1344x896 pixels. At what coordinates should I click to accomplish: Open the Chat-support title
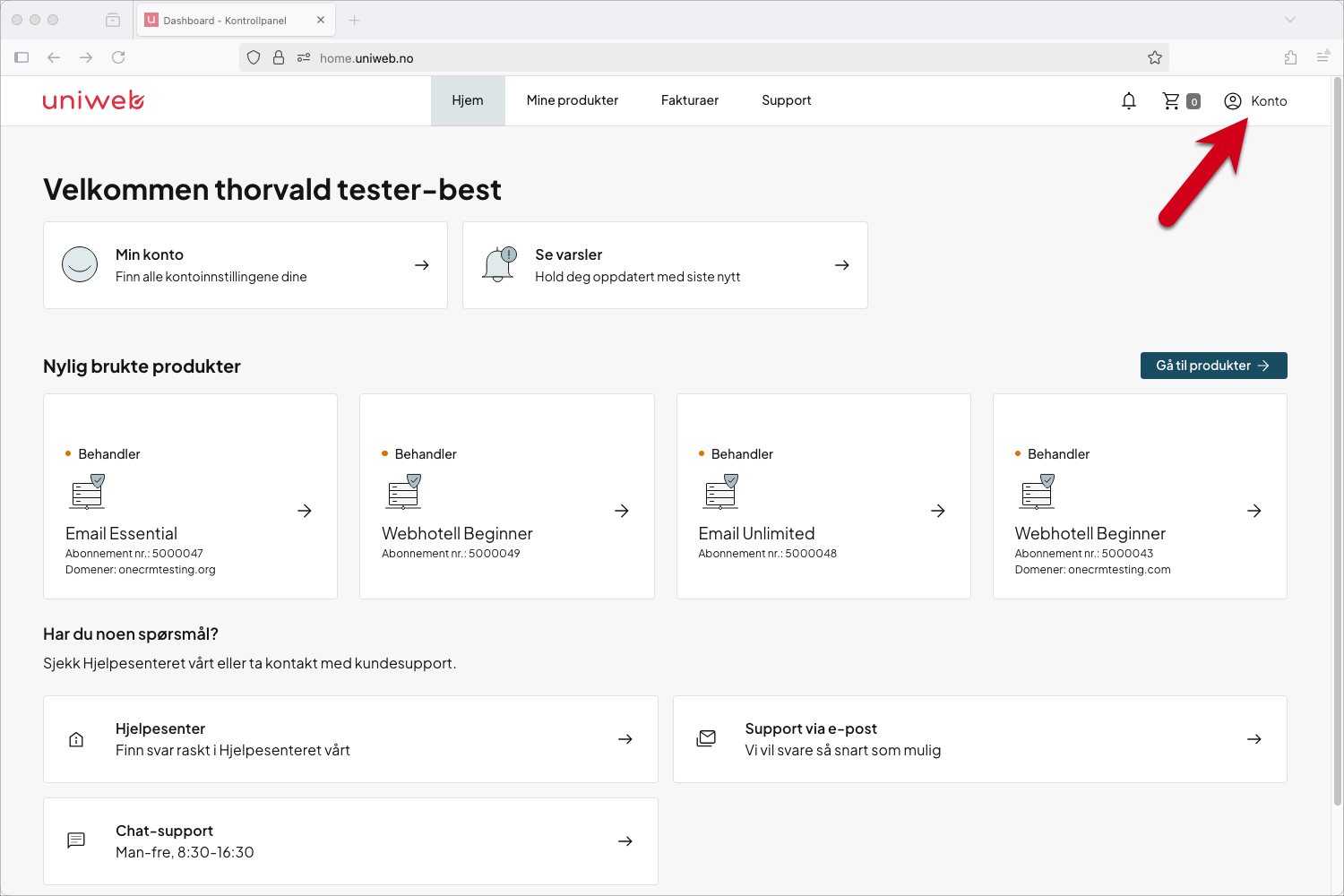[164, 831]
